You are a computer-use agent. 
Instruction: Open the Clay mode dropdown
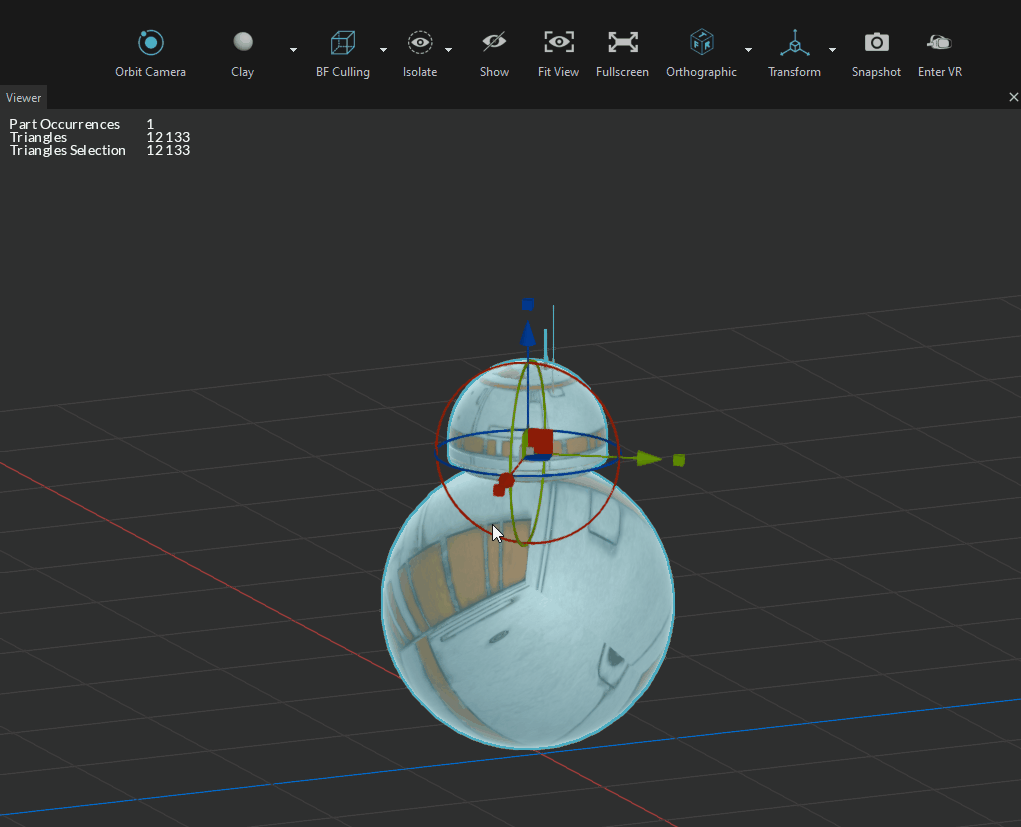click(x=292, y=49)
